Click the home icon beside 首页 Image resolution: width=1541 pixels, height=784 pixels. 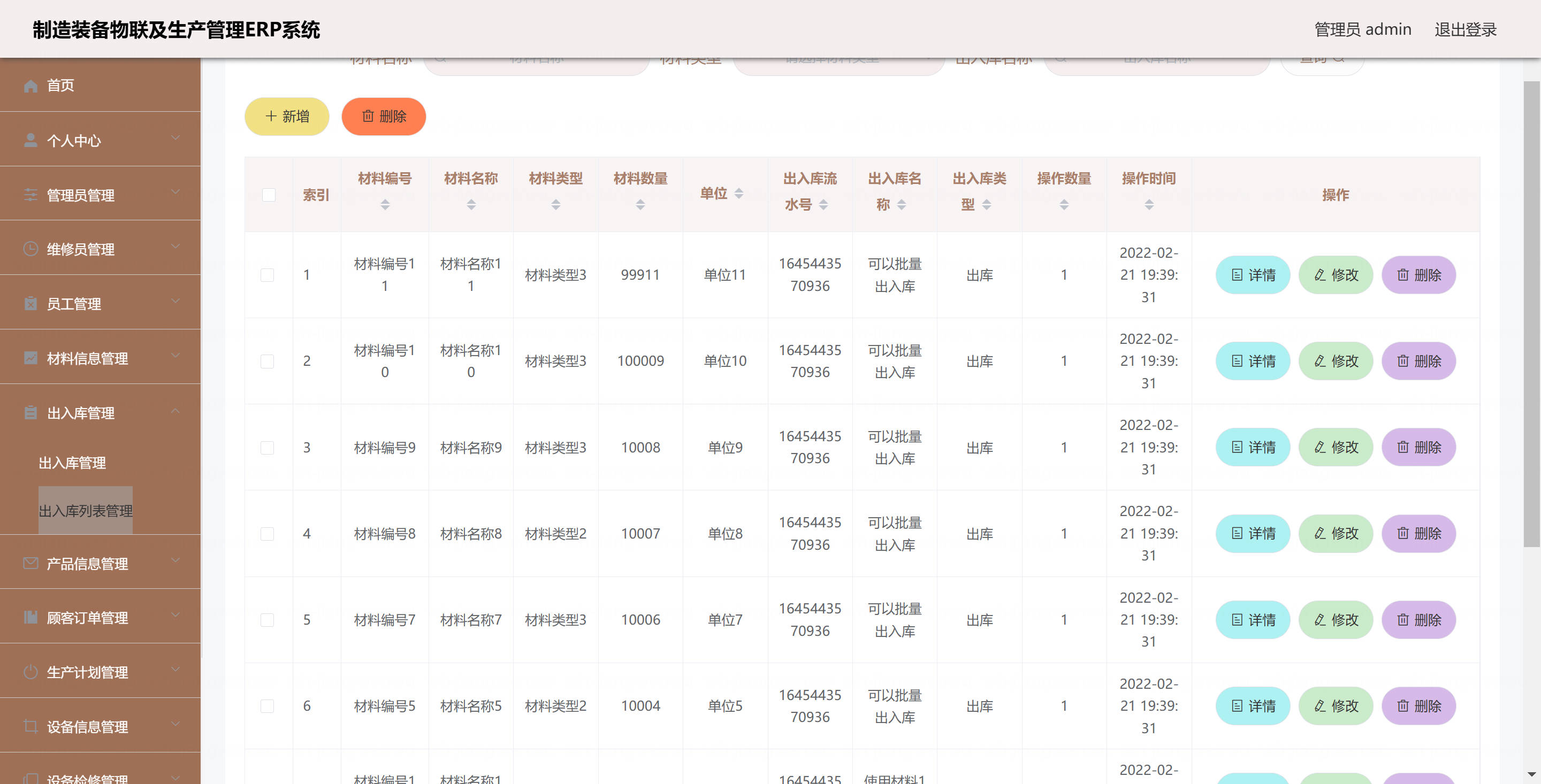pos(30,86)
